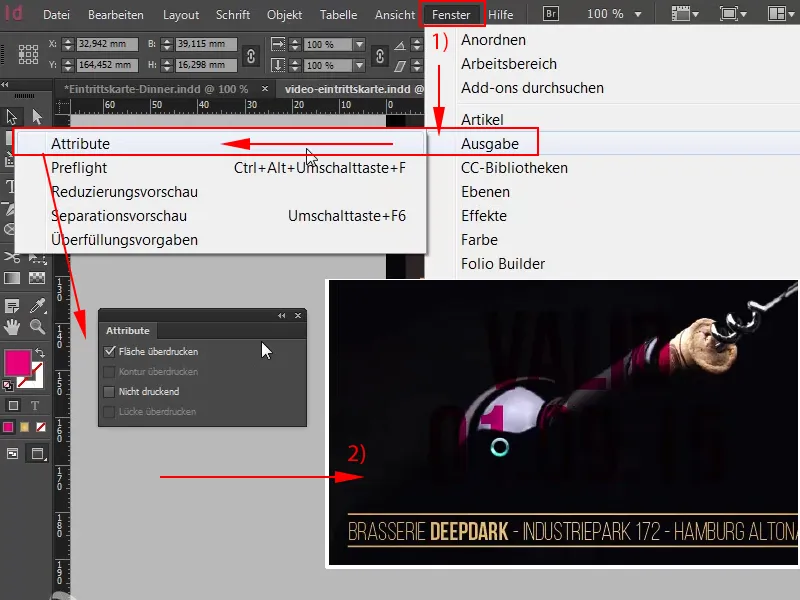This screenshot has height=600, width=800.
Task: Open the horizontal scale 100 % dropdown
Action: (x=360, y=44)
